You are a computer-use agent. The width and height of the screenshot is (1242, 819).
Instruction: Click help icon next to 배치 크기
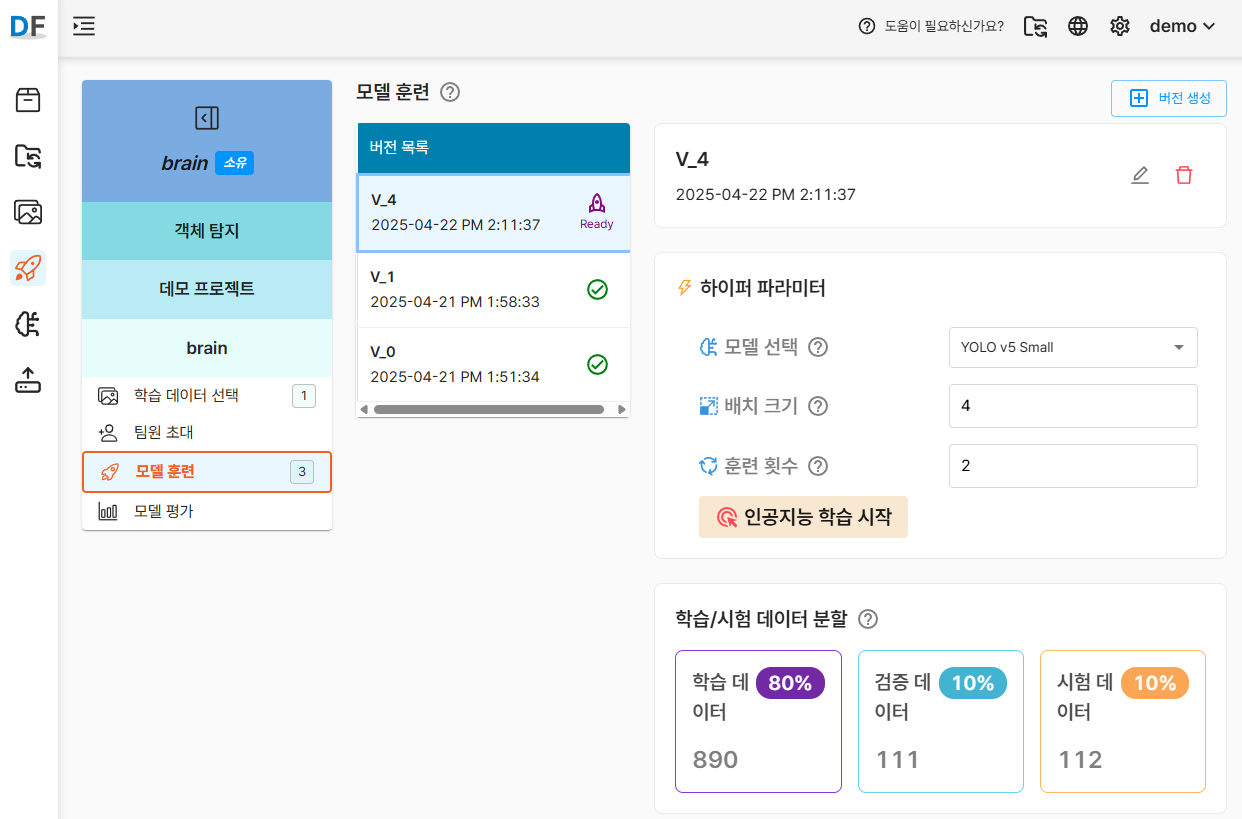coord(818,406)
